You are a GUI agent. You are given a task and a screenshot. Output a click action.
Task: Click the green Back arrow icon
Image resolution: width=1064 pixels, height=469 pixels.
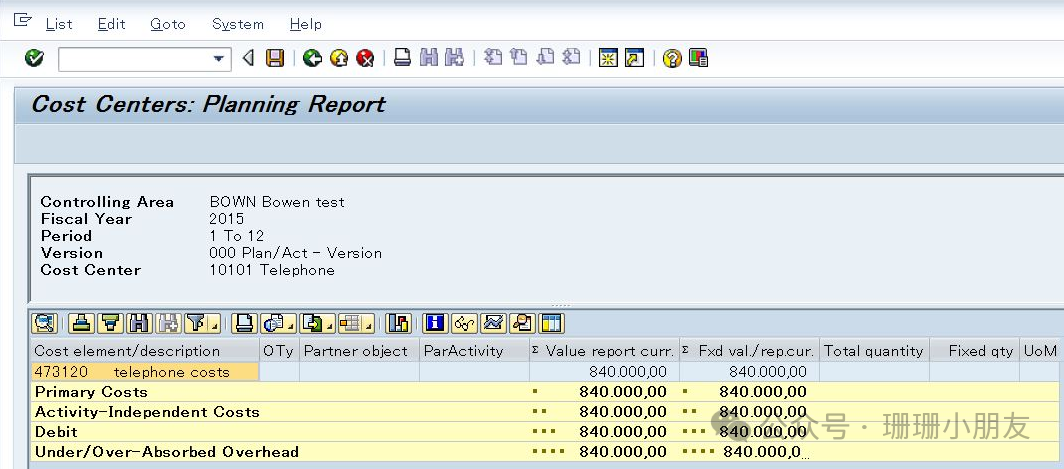coord(312,59)
